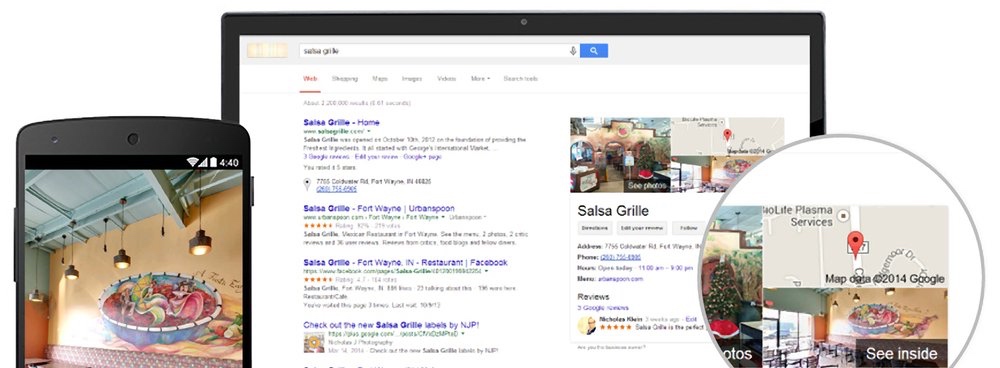Click the Follow button under Salsa Grille
Image resolution: width=1000 pixels, height=368 pixels.
click(688, 228)
